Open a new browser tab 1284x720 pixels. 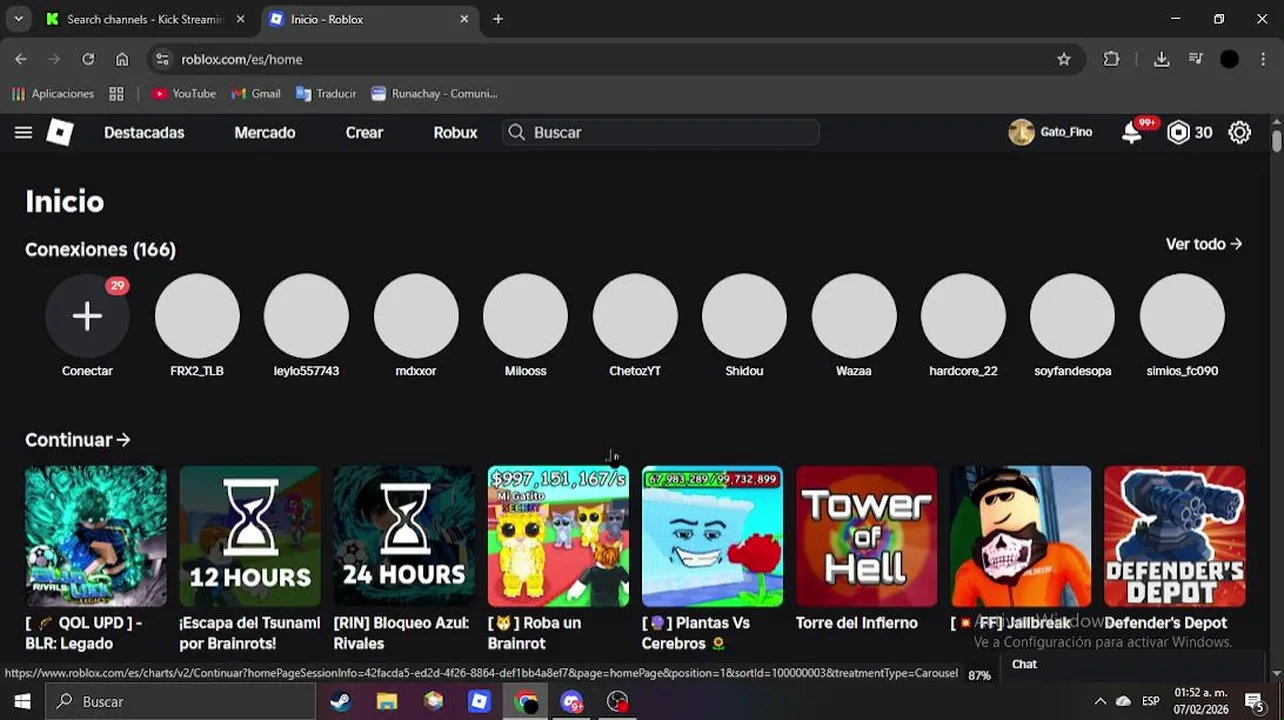coord(498,19)
